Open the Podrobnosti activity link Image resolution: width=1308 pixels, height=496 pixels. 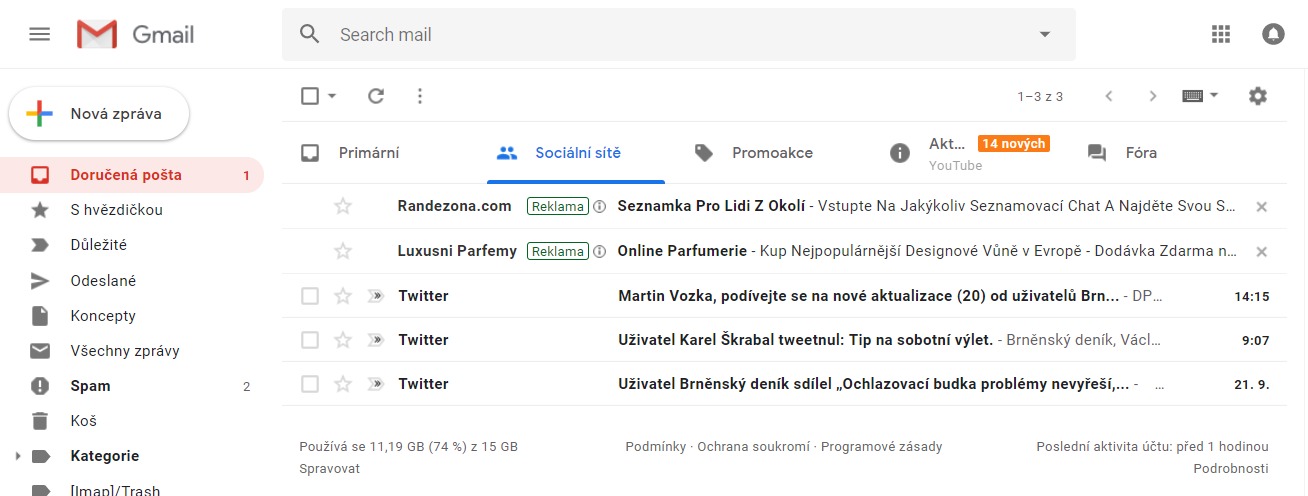[1230, 468]
